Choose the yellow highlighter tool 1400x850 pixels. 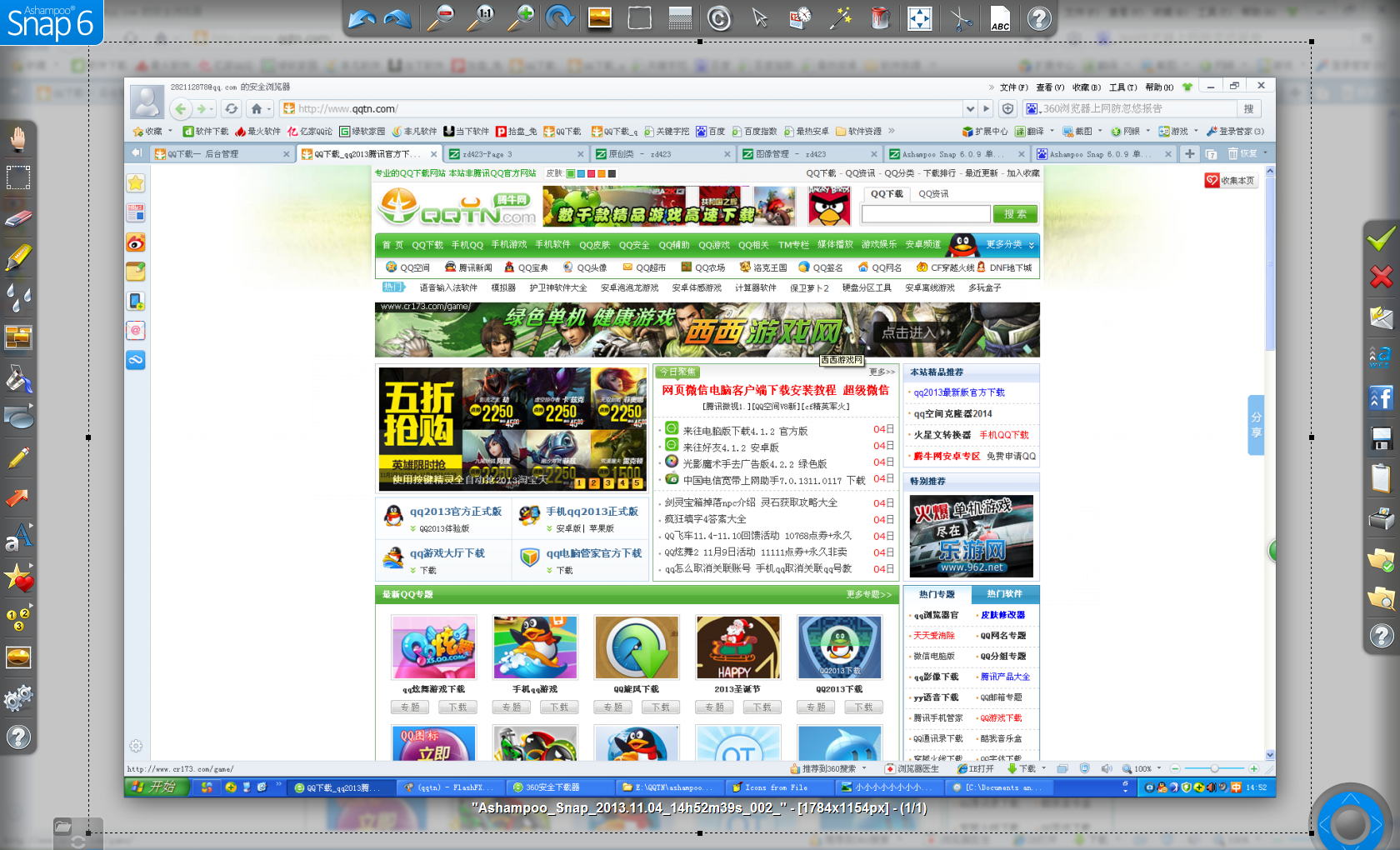click(x=18, y=257)
